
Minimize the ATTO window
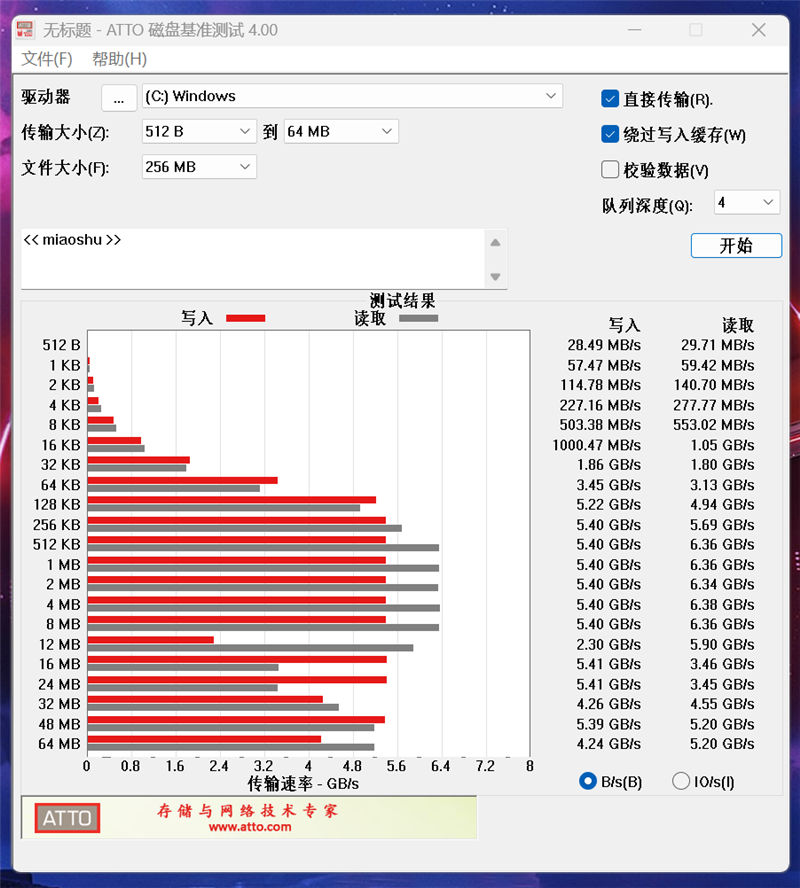click(x=635, y=29)
